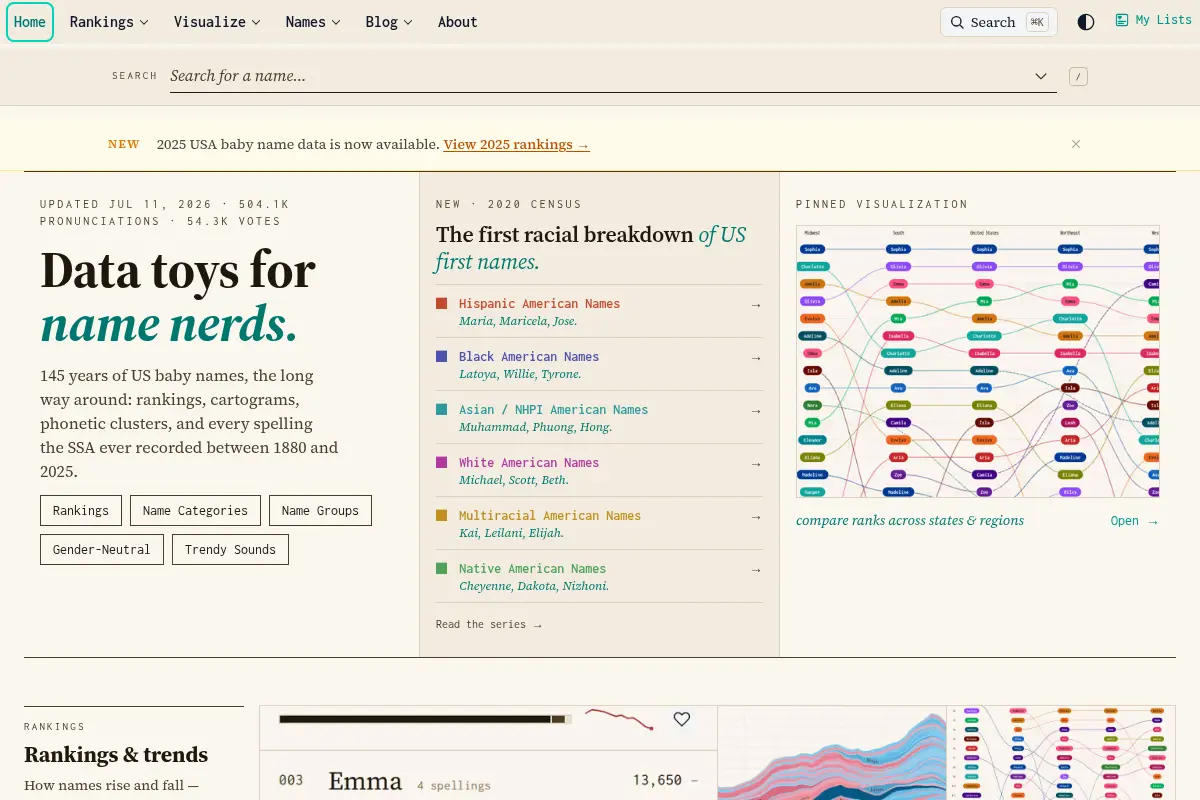Click compare ranks across states & regions caption
1200x800 pixels.
point(910,521)
